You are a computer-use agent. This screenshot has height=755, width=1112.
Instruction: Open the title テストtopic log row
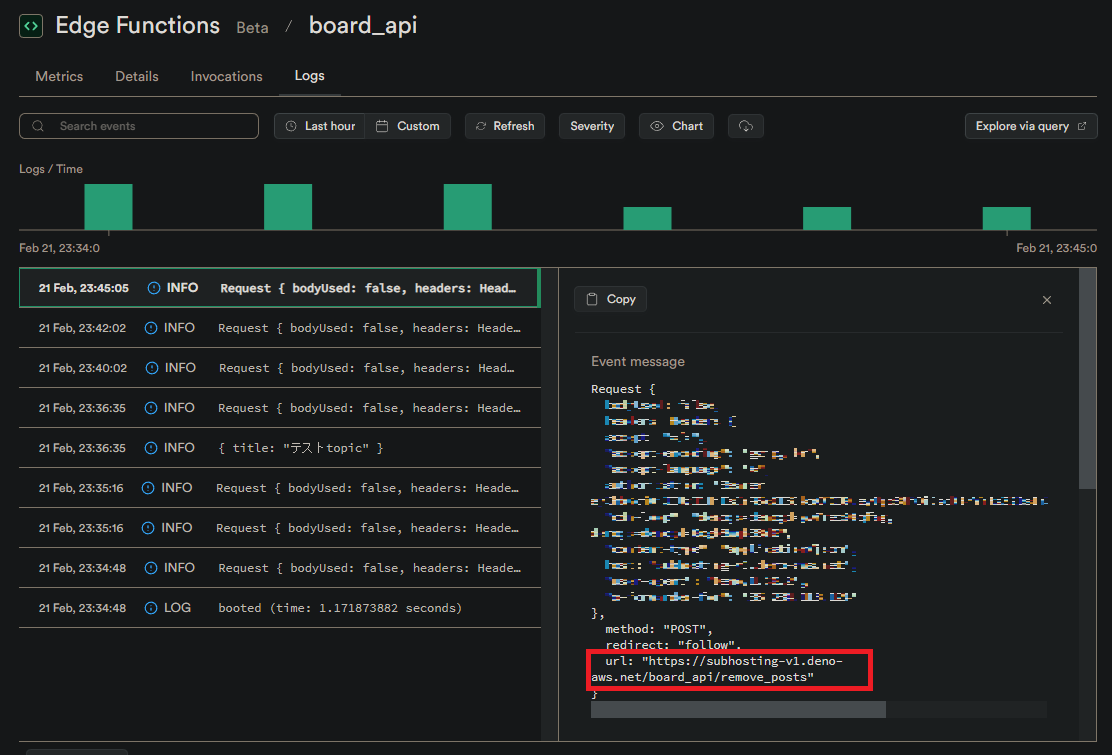point(279,448)
